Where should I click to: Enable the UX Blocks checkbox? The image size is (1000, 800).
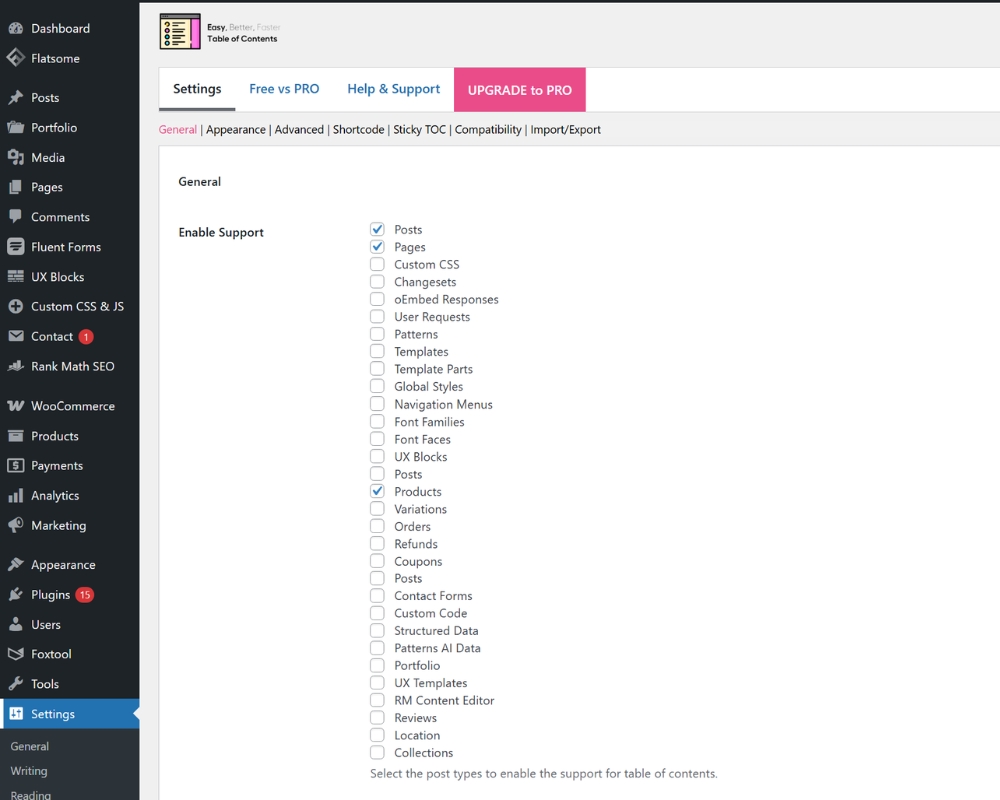(x=378, y=456)
